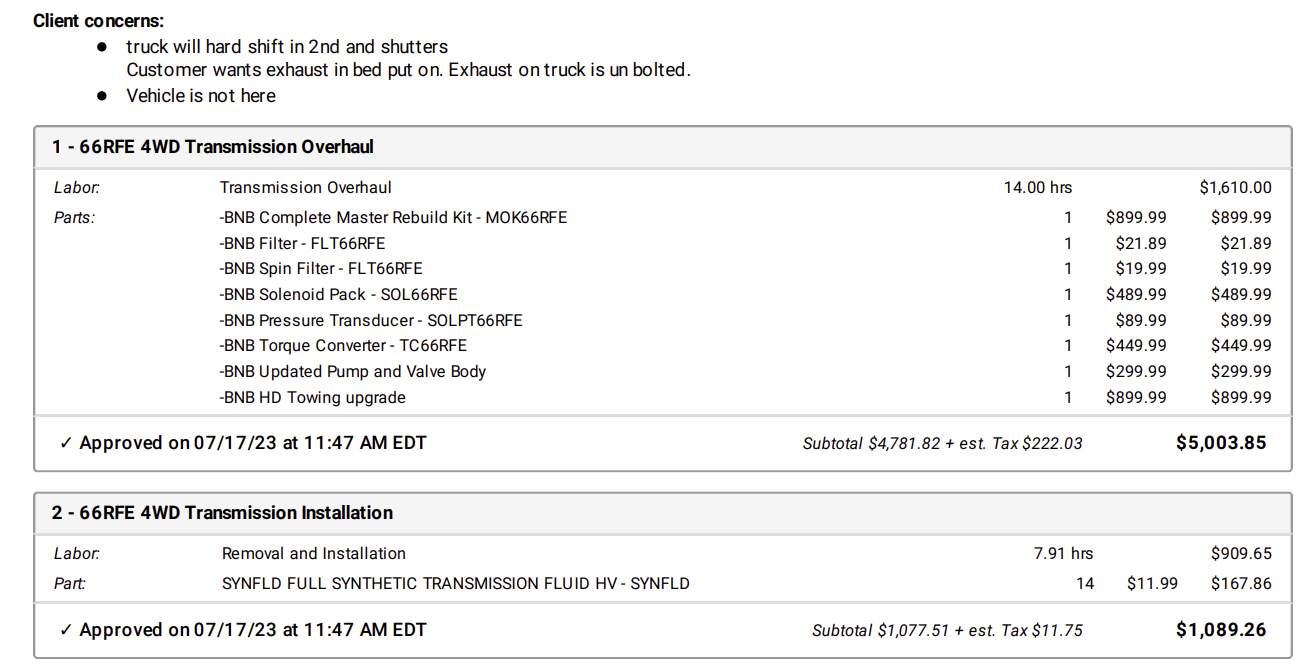
Task: Click the checkmark beside the $1,089.26 approval
Action: [66, 630]
